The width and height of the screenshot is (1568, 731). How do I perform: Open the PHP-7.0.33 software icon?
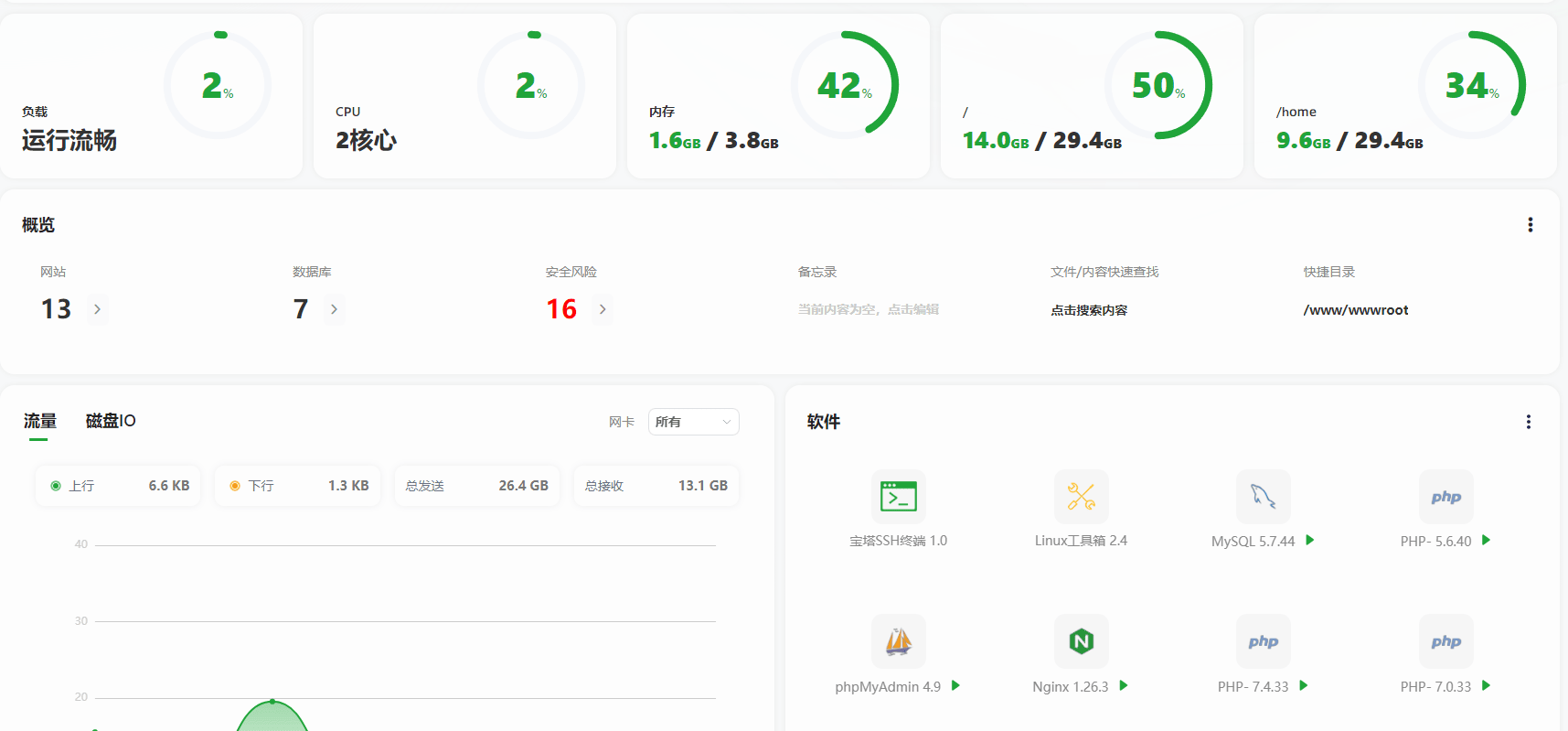(1445, 641)
